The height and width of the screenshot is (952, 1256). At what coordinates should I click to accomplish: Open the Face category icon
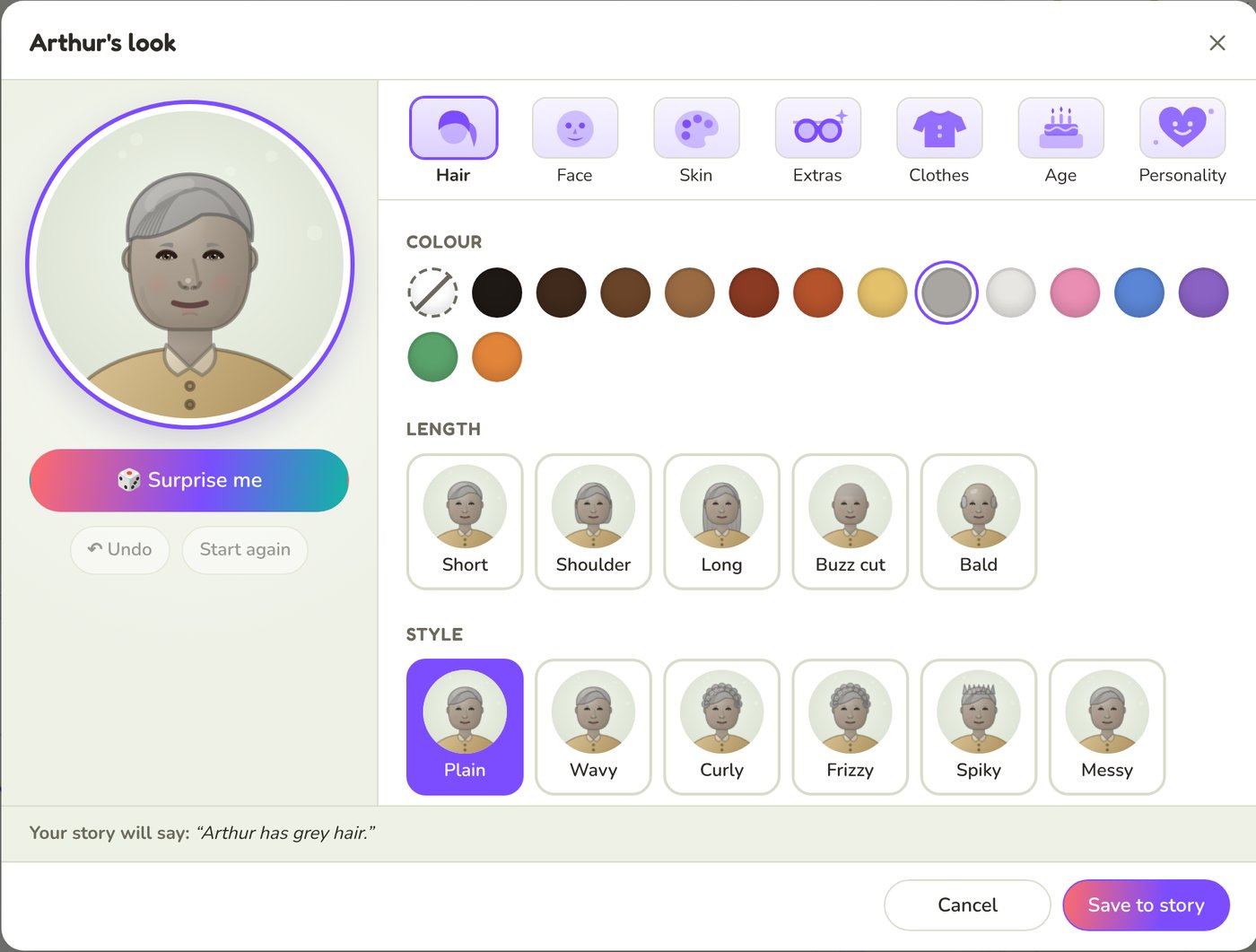pyautogui.click(x=574, y=128)
